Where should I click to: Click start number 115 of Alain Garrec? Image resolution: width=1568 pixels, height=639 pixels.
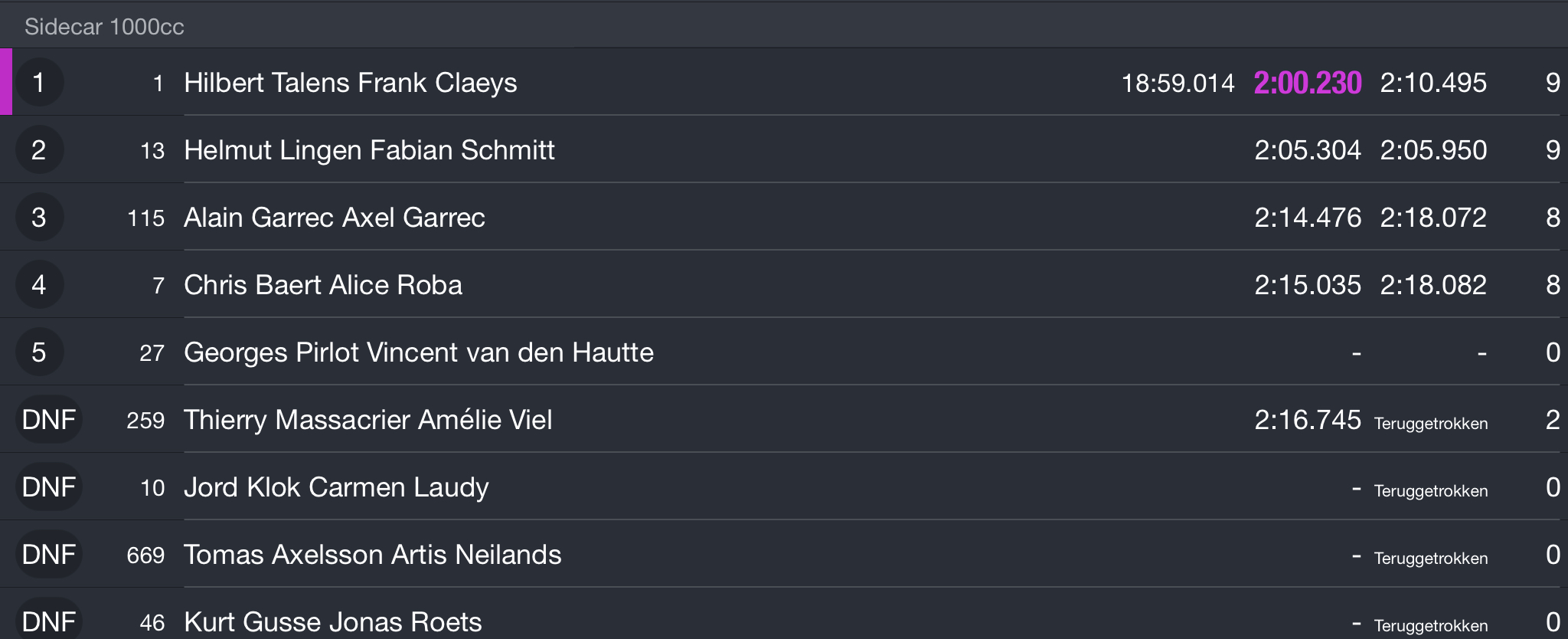pos(145,218)
